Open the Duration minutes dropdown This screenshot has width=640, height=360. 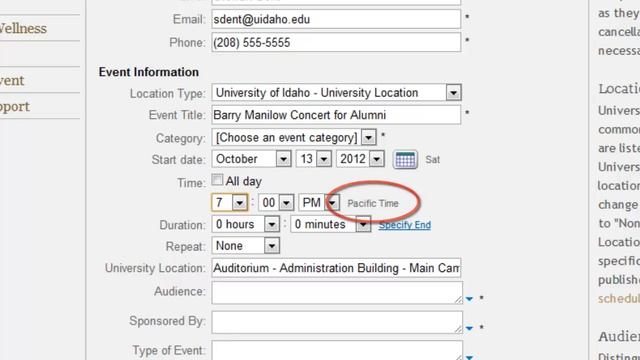331,224
